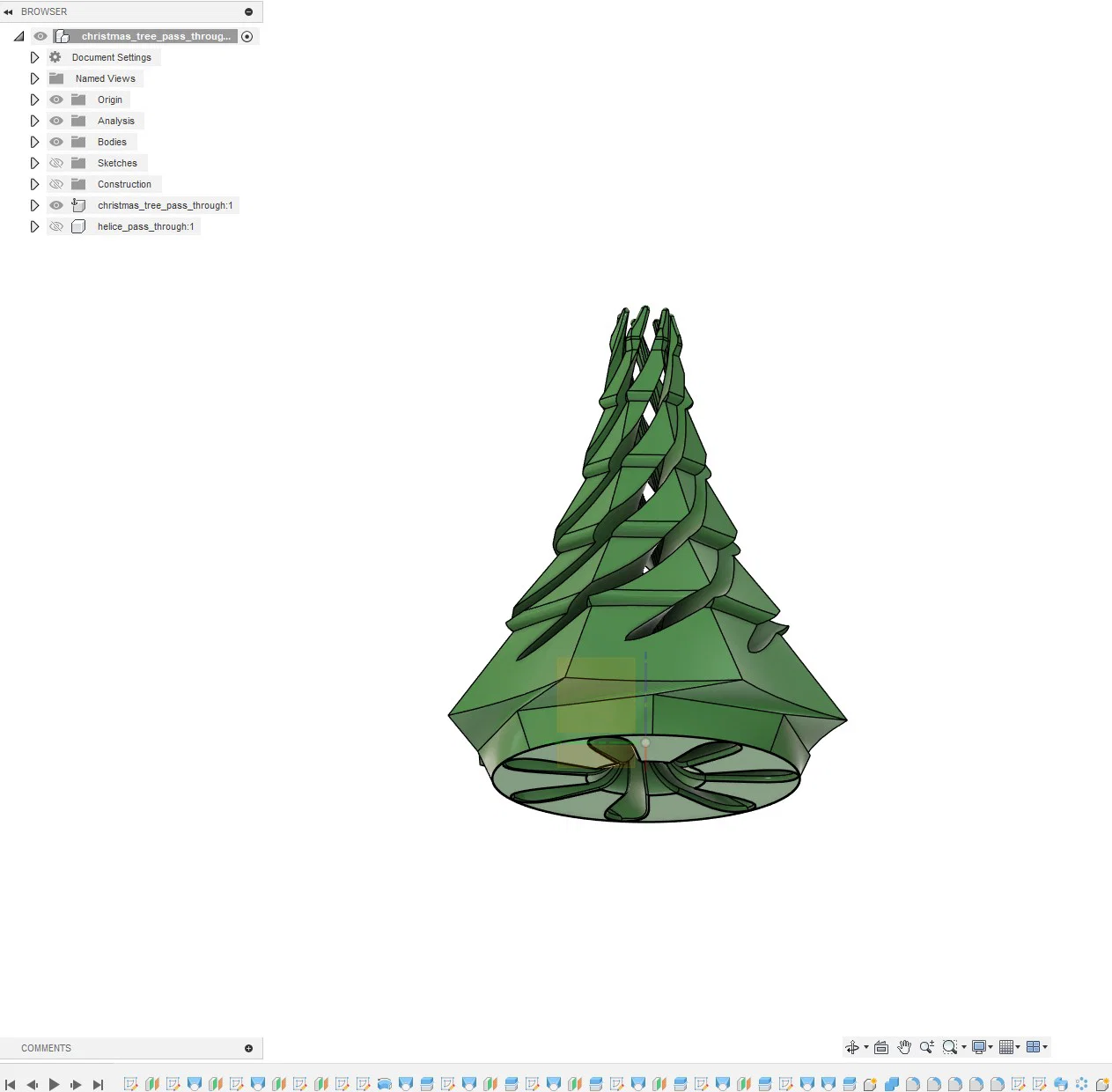The width and height of the screenshot is (1112, 1092).
Task: Step forward one timeline feature
Action: point(76,1085)
